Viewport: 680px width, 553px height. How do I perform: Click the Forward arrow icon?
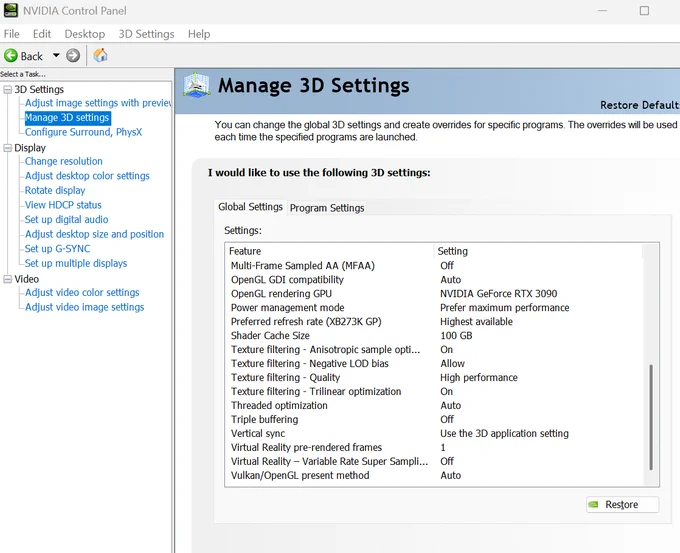(73, 56)
